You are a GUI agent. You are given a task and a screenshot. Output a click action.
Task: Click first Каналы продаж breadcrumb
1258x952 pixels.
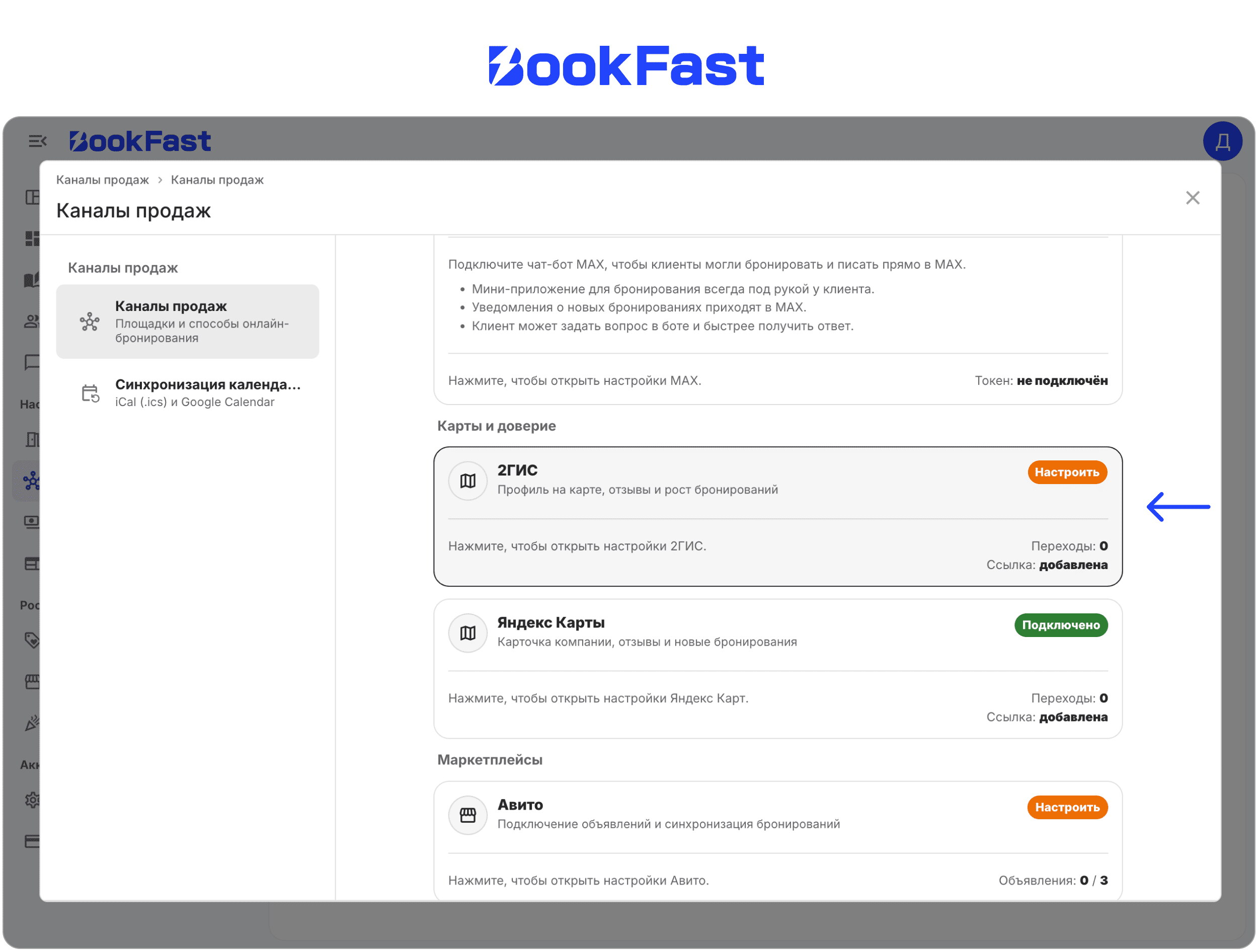[x=102, y=180]
